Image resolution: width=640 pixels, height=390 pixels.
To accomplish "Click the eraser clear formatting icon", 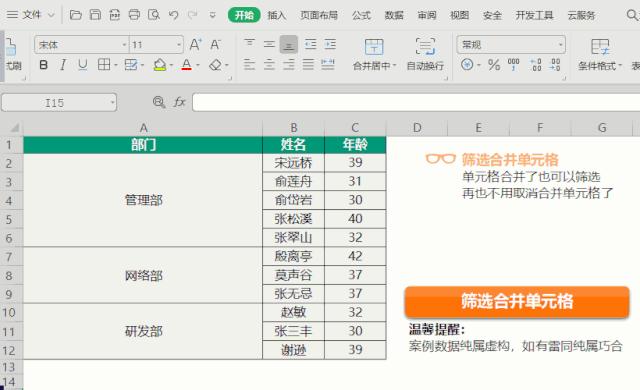I will pyautogui.click(x=216, y=64).
